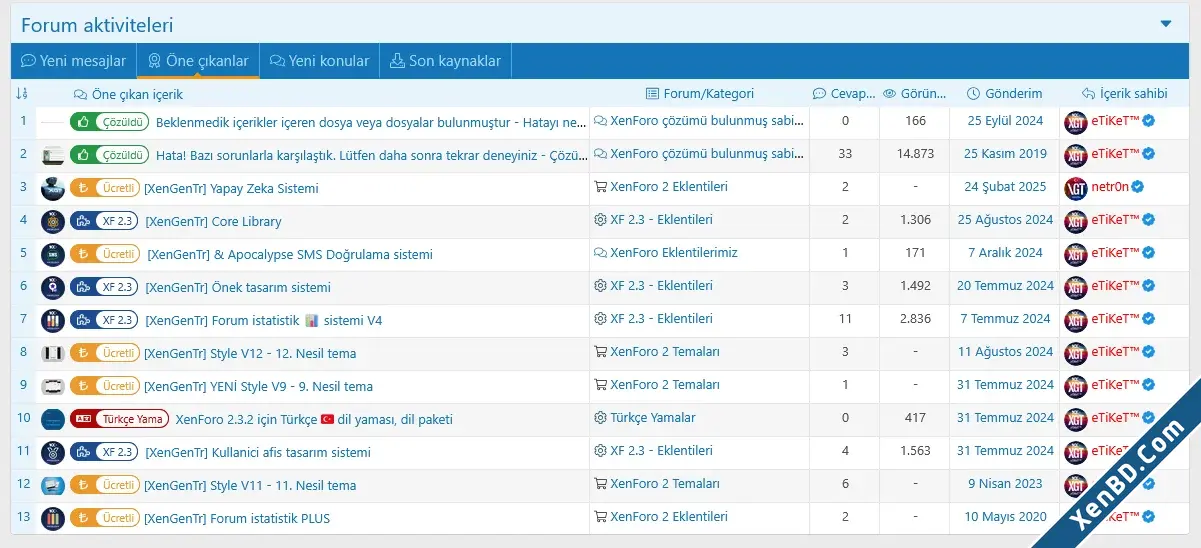Click netr0n avatar icon

click(1076, 188)
